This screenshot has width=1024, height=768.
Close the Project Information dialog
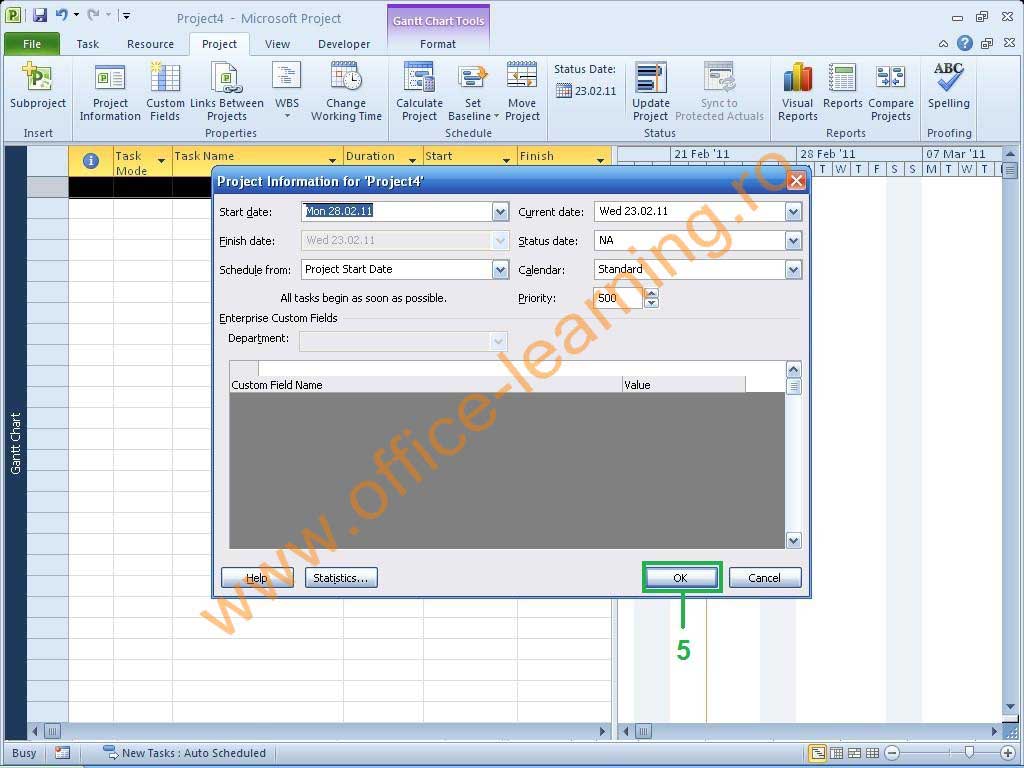point(795,181)
